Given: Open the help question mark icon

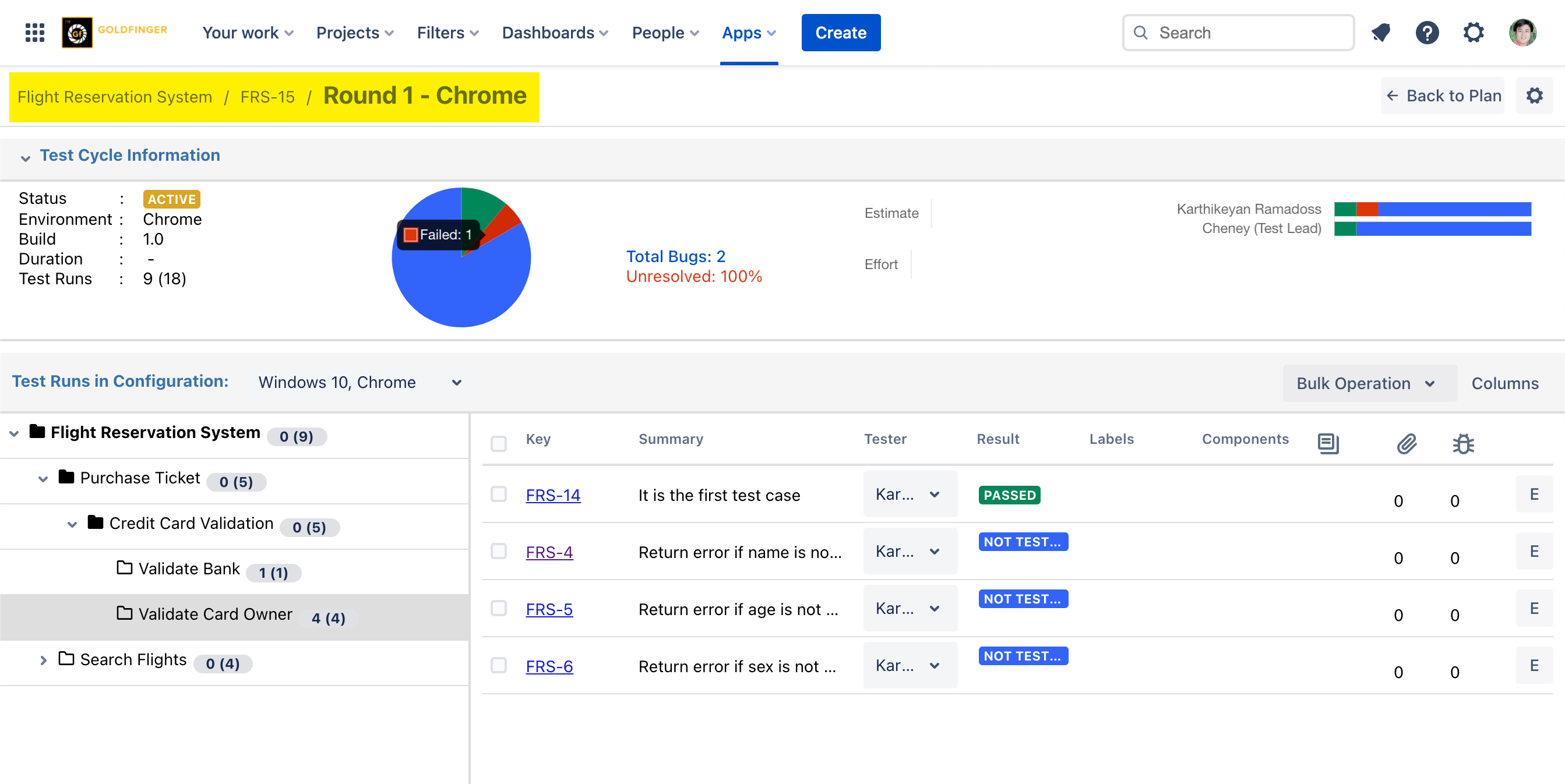Looking at the screenshot, I should [x=1426, y=33].
